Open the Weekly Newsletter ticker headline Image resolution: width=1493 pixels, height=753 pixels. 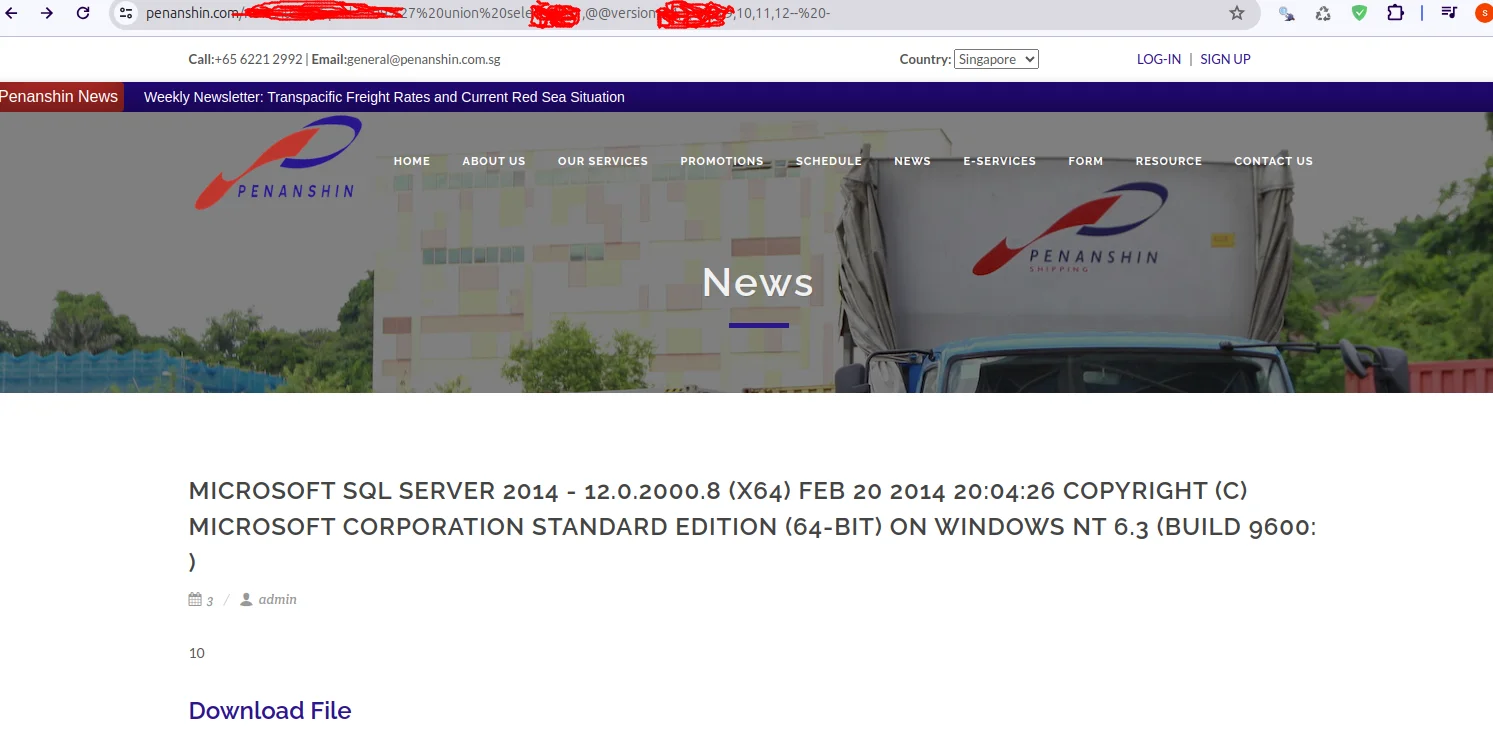click(x=384, y=97)
